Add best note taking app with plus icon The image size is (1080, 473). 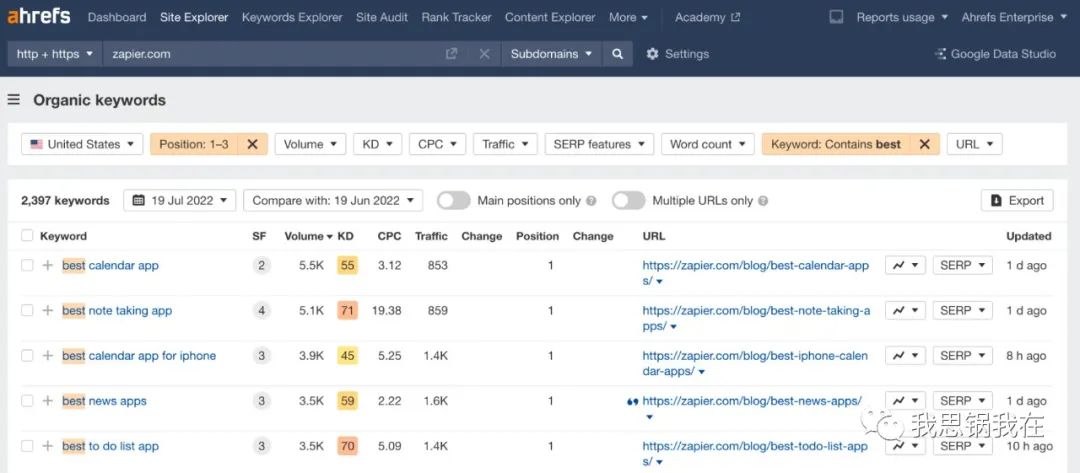[48, 311]
